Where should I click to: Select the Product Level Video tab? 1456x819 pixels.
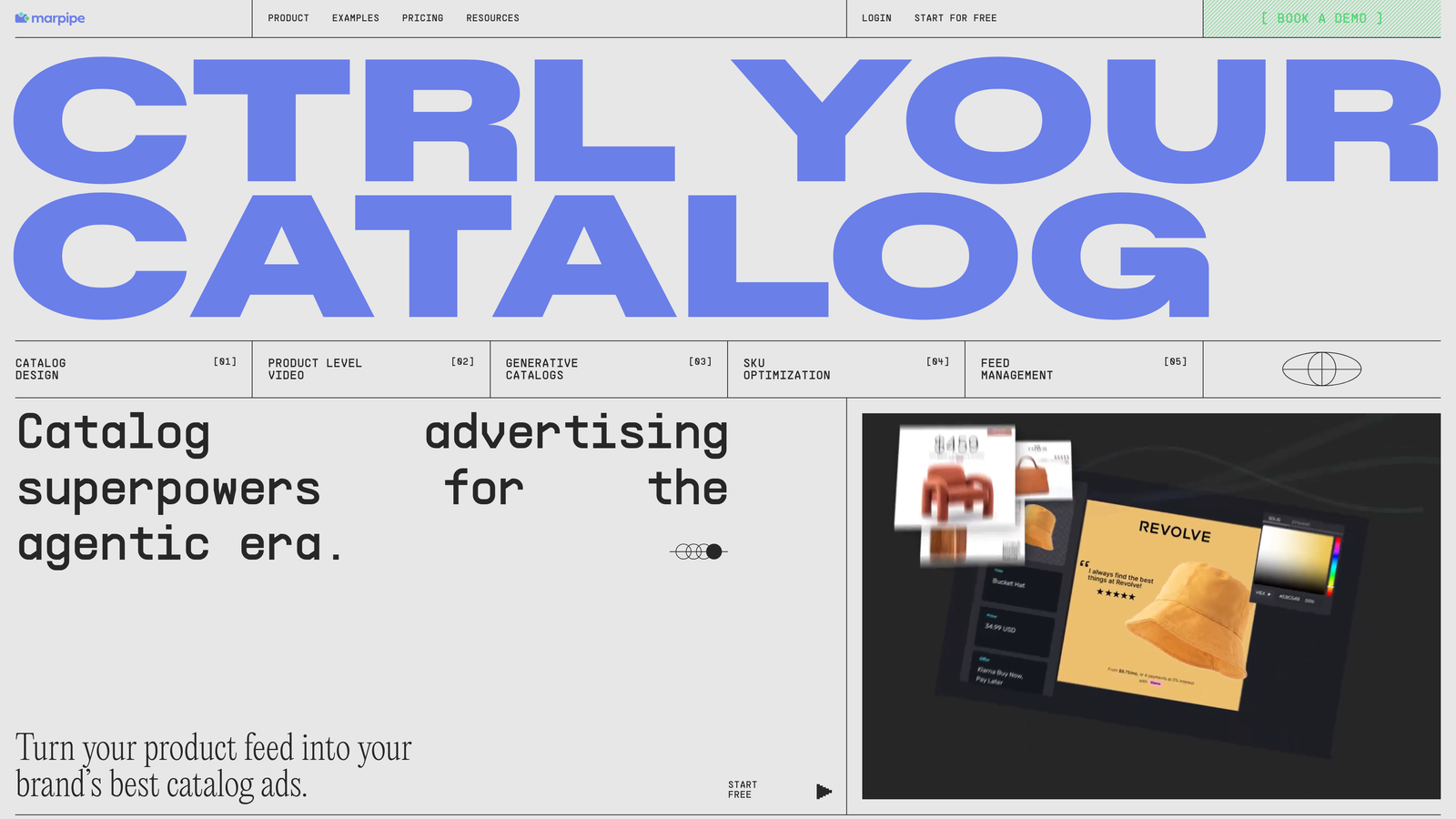click(x=370, y=369)
